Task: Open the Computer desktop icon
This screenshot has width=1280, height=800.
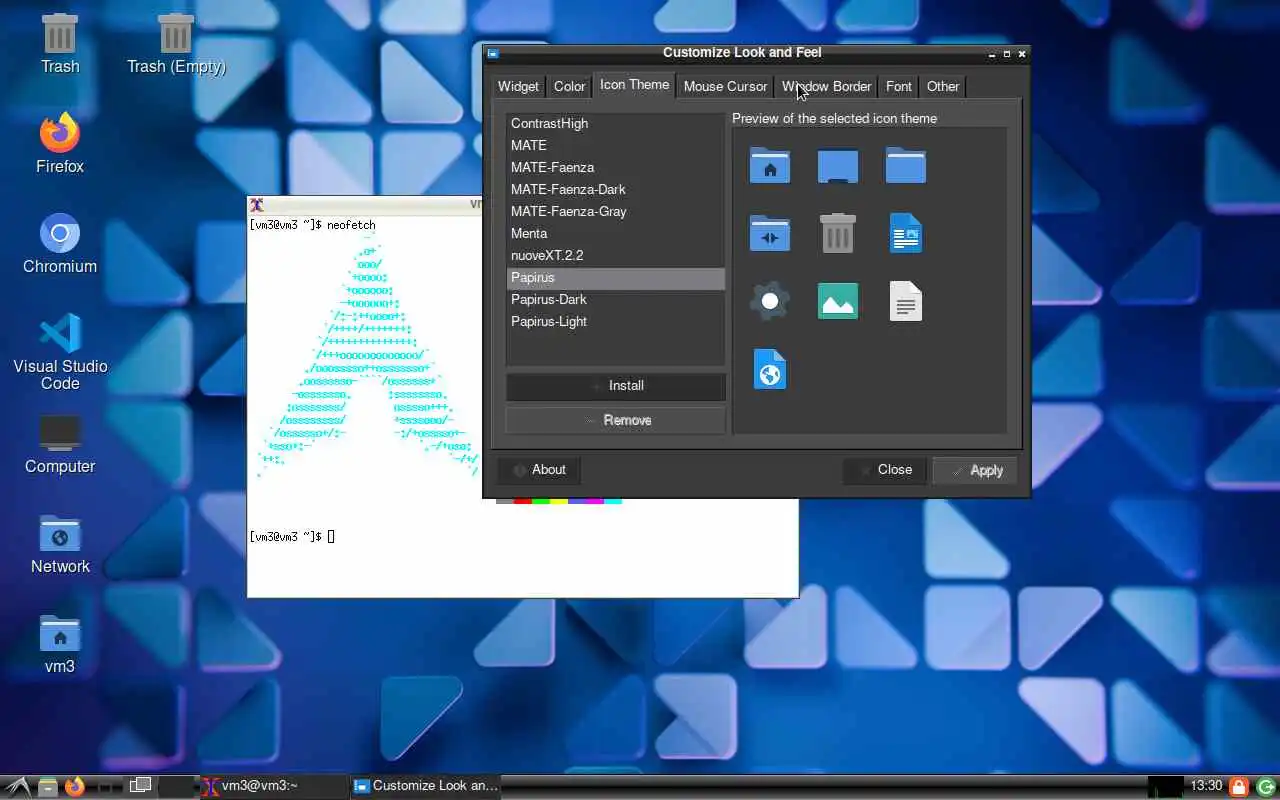Action: point(60,443)
